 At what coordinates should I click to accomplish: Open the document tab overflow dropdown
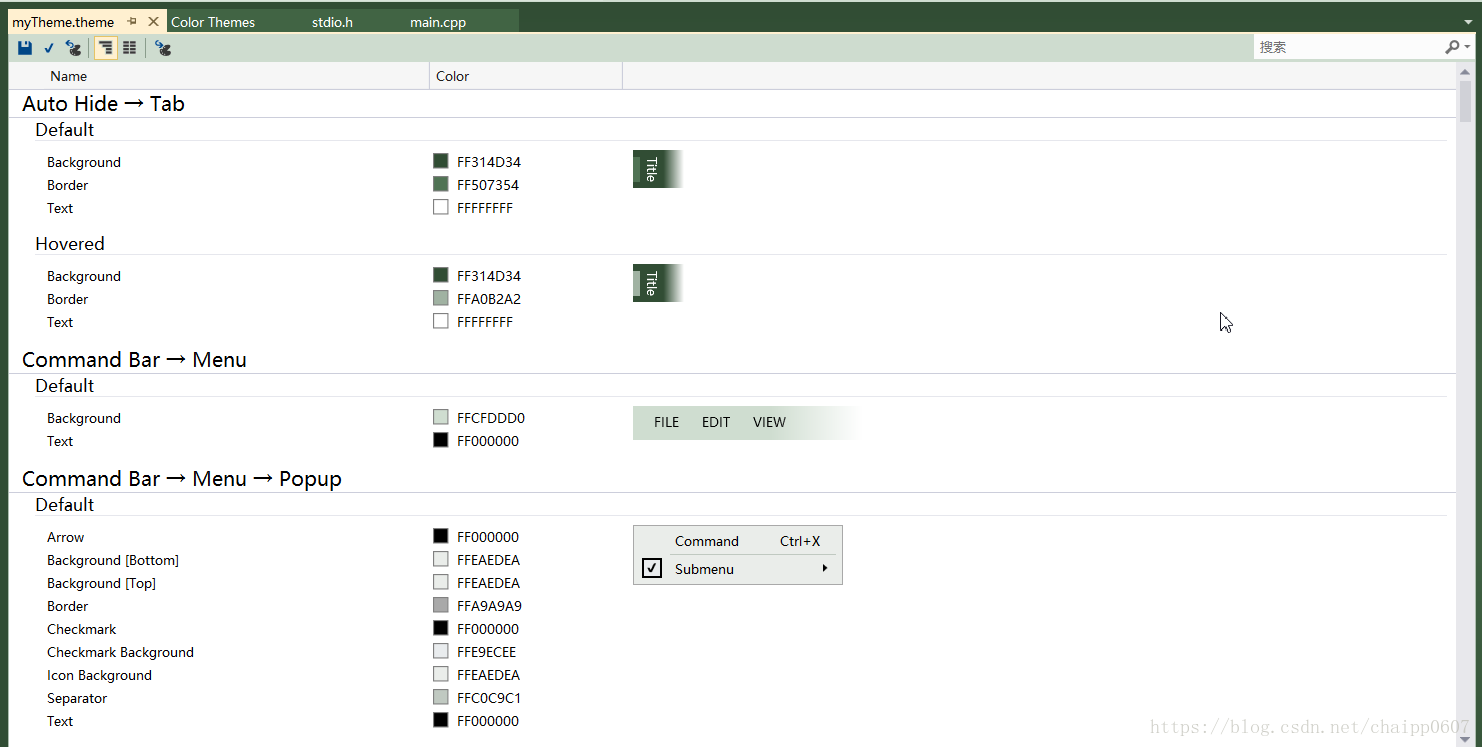[x=1468, y=21]
